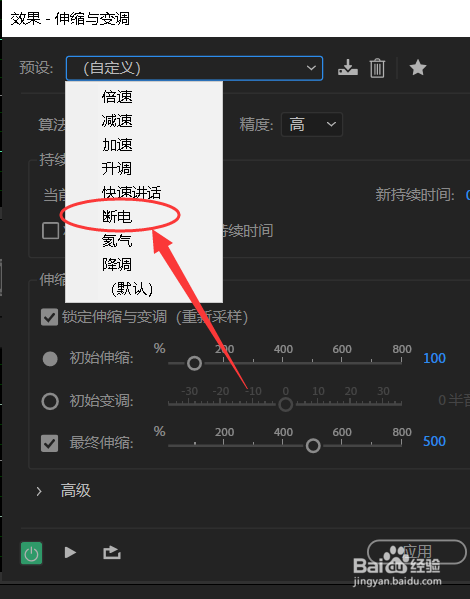Click the 最终伸缩 value 500
This screenshot has height=599, width=470.
coord(434,441)
